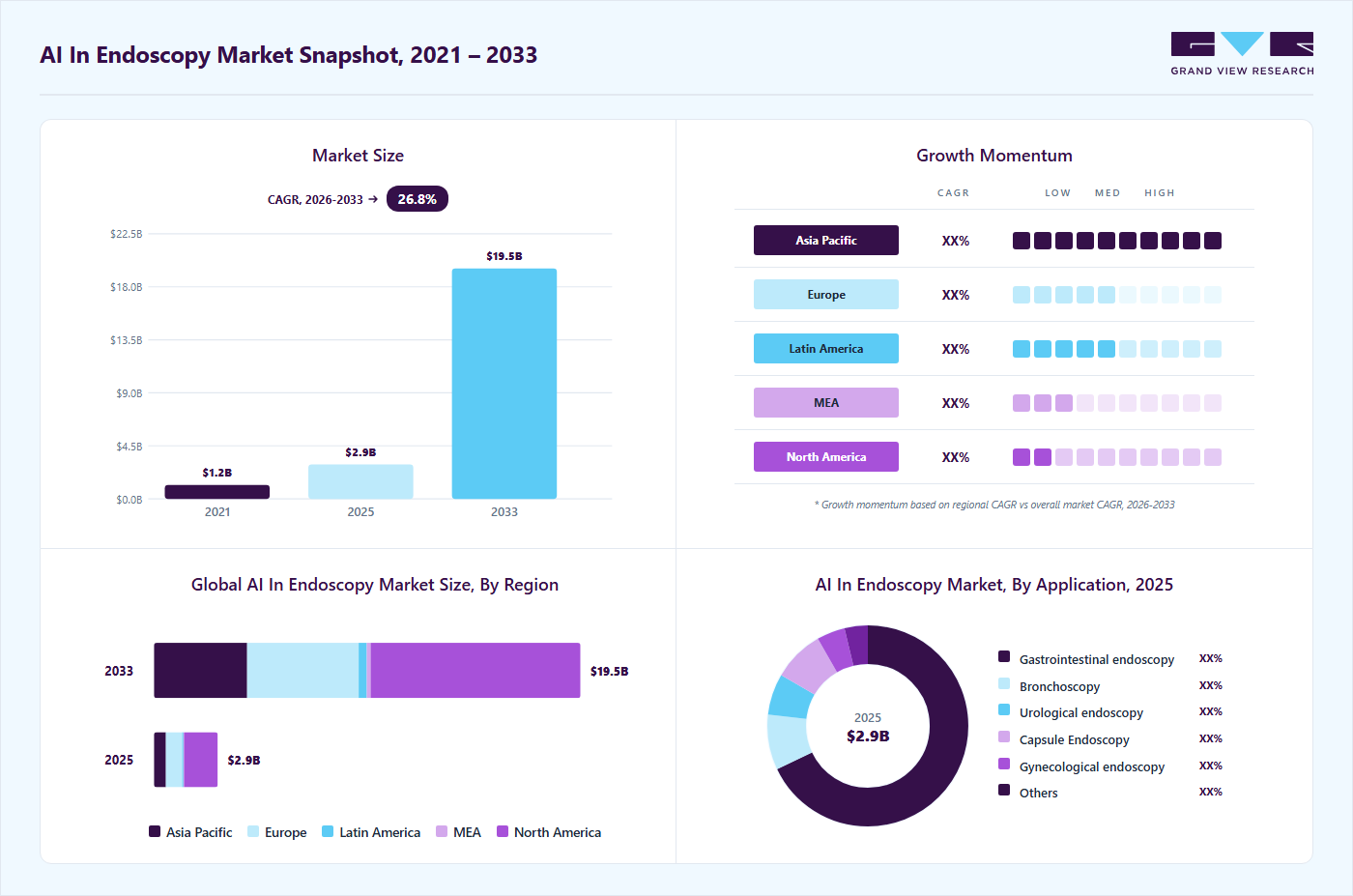Click the $19.5B label above 2033 bar
Image resolution: width=1353 pixels, height=896 pixels.
504,256
